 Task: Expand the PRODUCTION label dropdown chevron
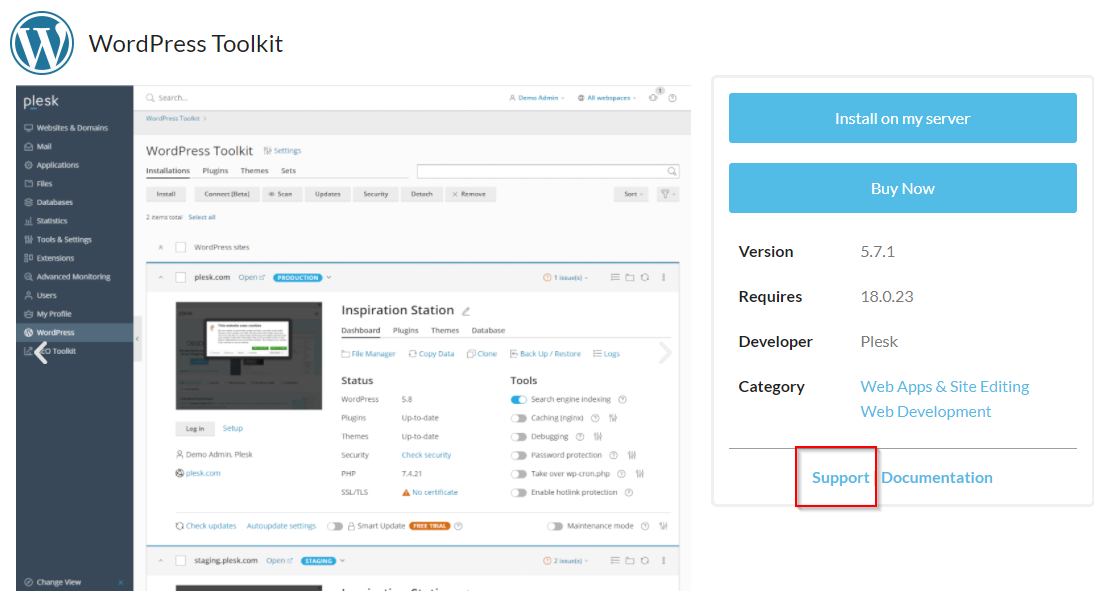(x=329, y=278)
